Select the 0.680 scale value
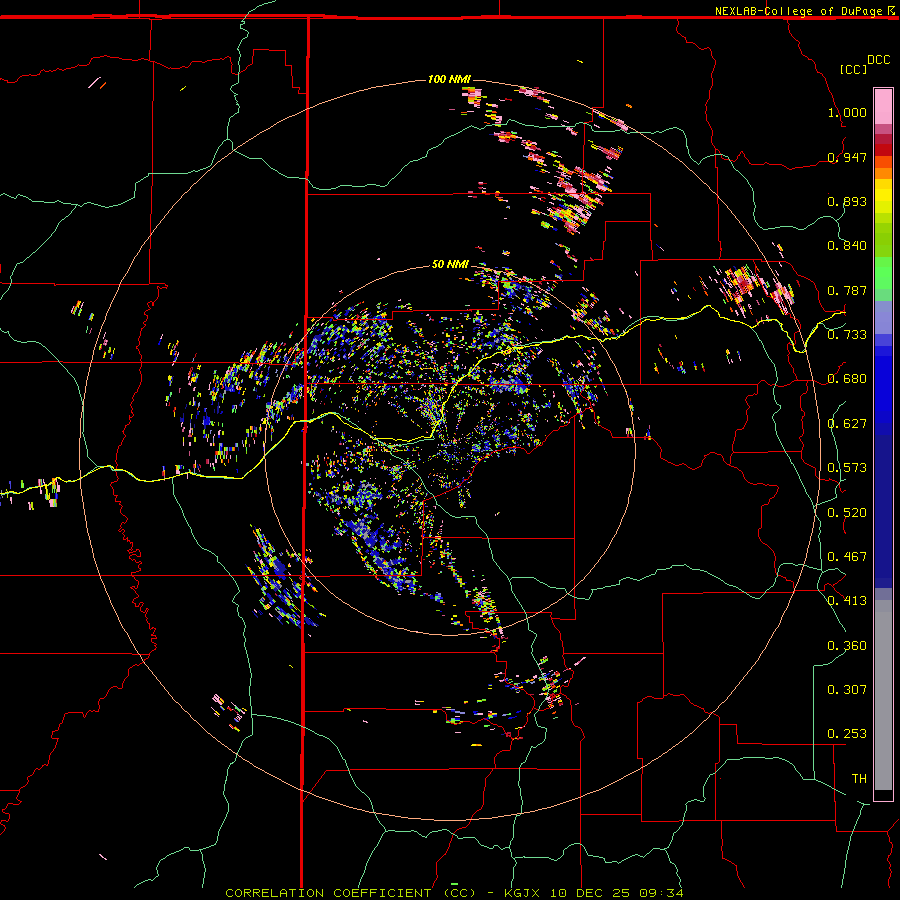 pyautogui.click(x=847, y=379)
